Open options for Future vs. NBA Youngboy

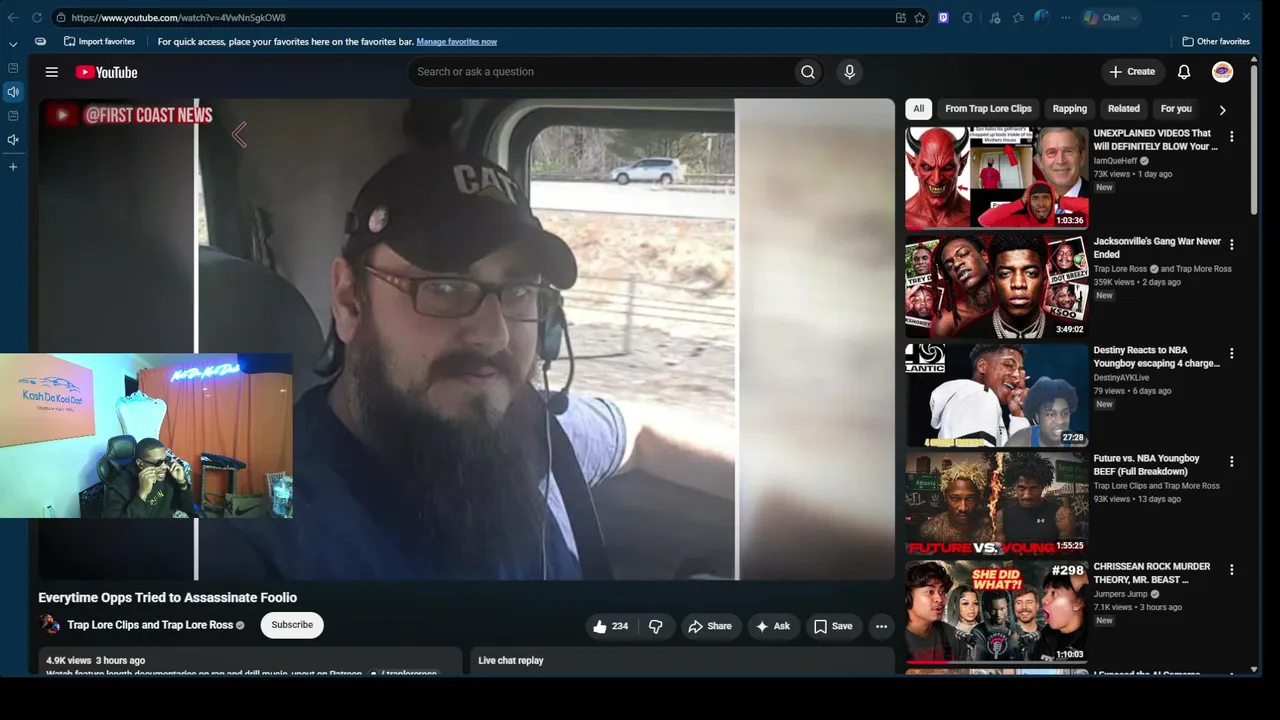pyautogui.click(x=1231, y=461)
